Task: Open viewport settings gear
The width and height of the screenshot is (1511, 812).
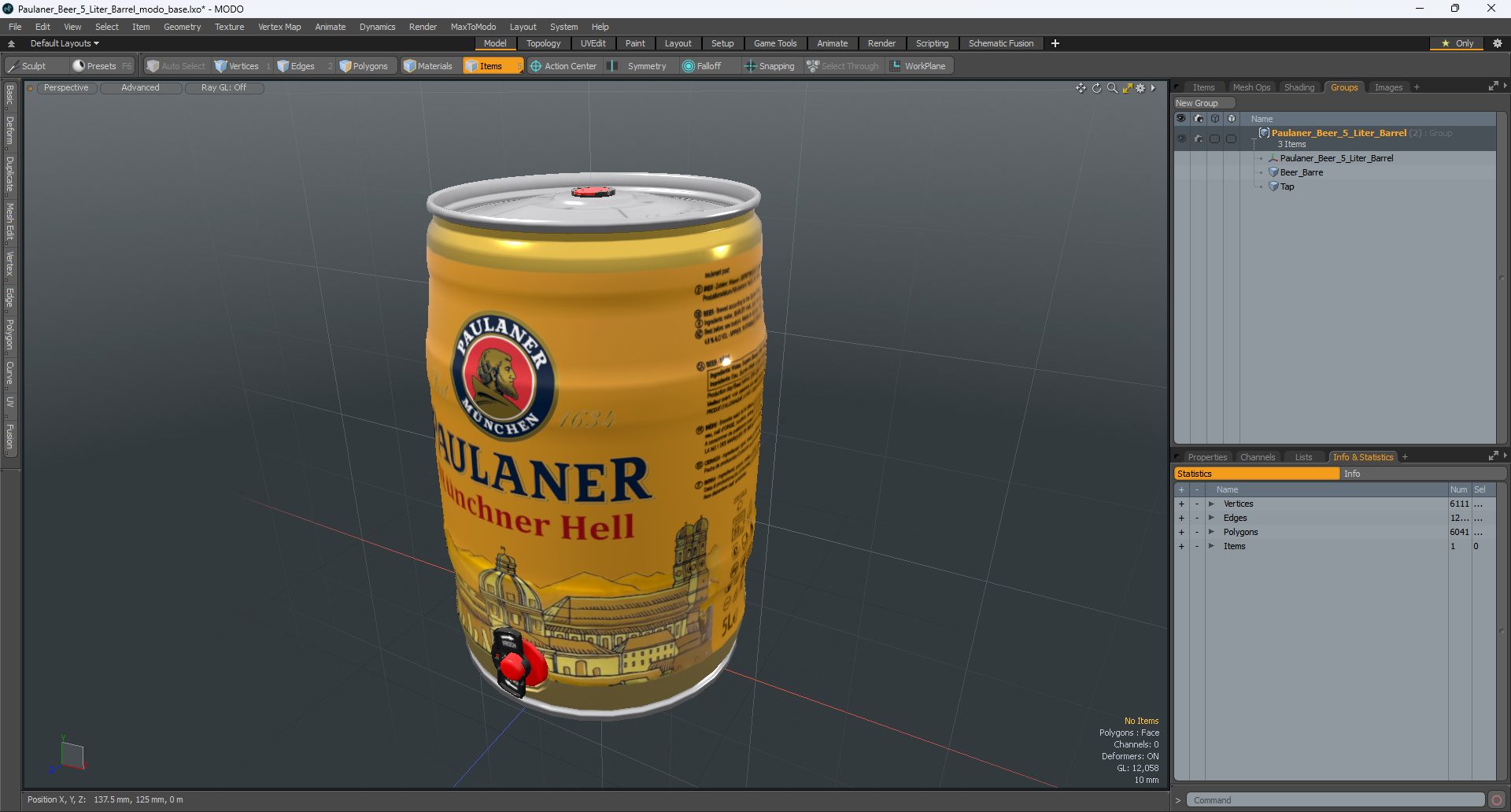Action: [1140, 88]
